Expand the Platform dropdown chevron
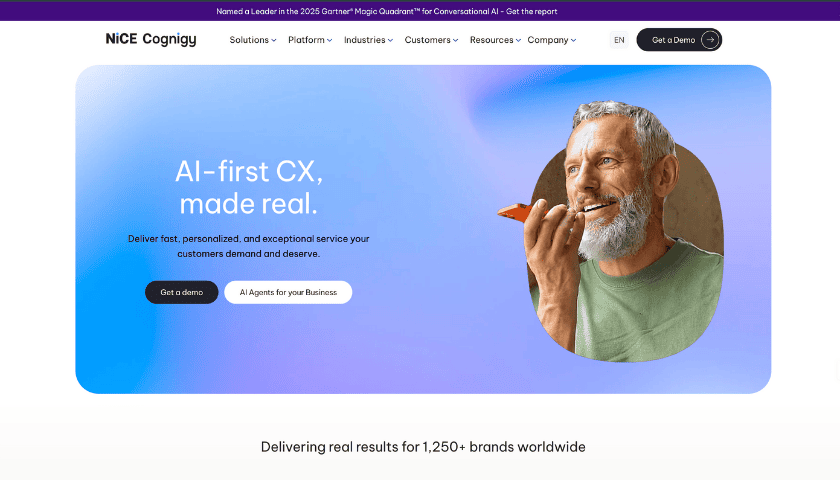Viewport: 840px width, 480px height. pos(329,40)
